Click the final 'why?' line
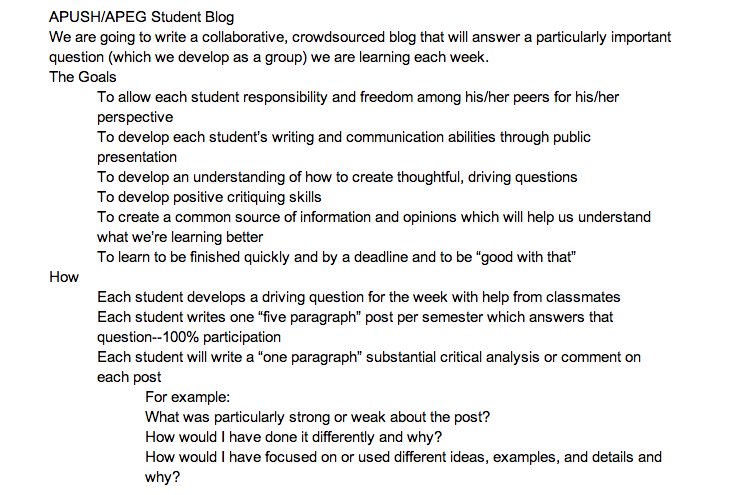The width and height of the screenshot is (742, 495). tap(163, 477)
